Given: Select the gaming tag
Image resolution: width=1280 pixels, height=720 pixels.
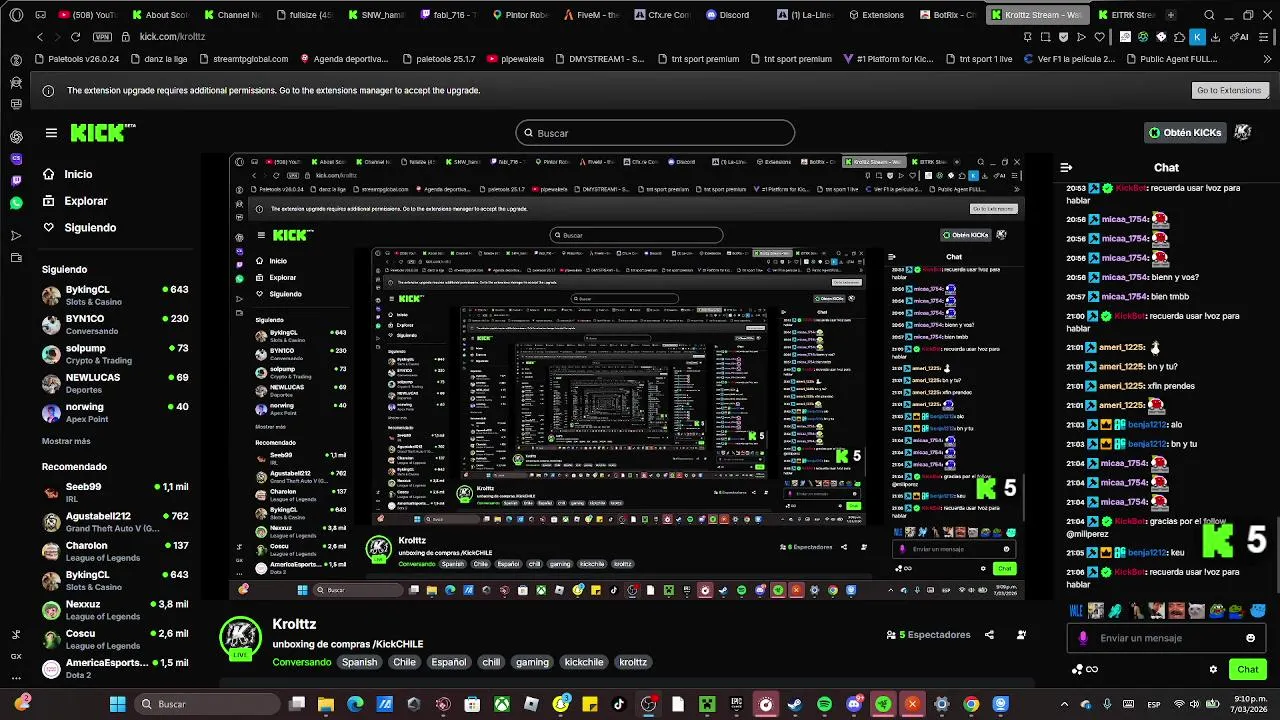Looking at the screenshot, I should coord(532,662).
